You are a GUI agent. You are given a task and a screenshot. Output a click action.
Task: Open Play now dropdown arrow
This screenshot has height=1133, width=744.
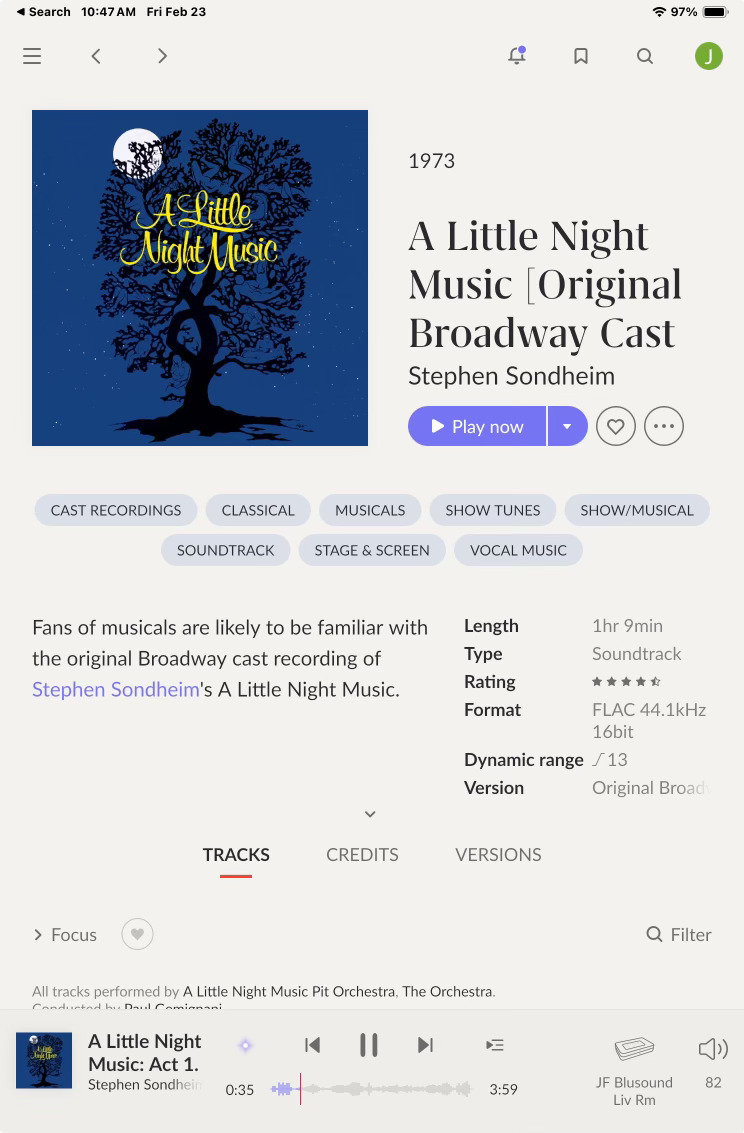pyautogui.click(x=567, y=426)
